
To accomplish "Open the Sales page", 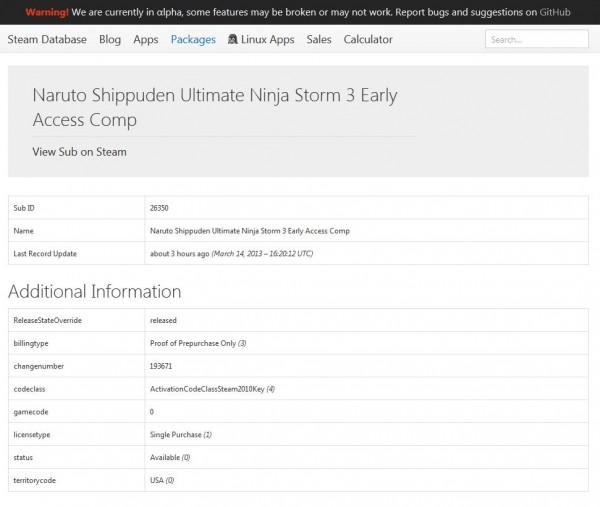I will click(319, 39).
